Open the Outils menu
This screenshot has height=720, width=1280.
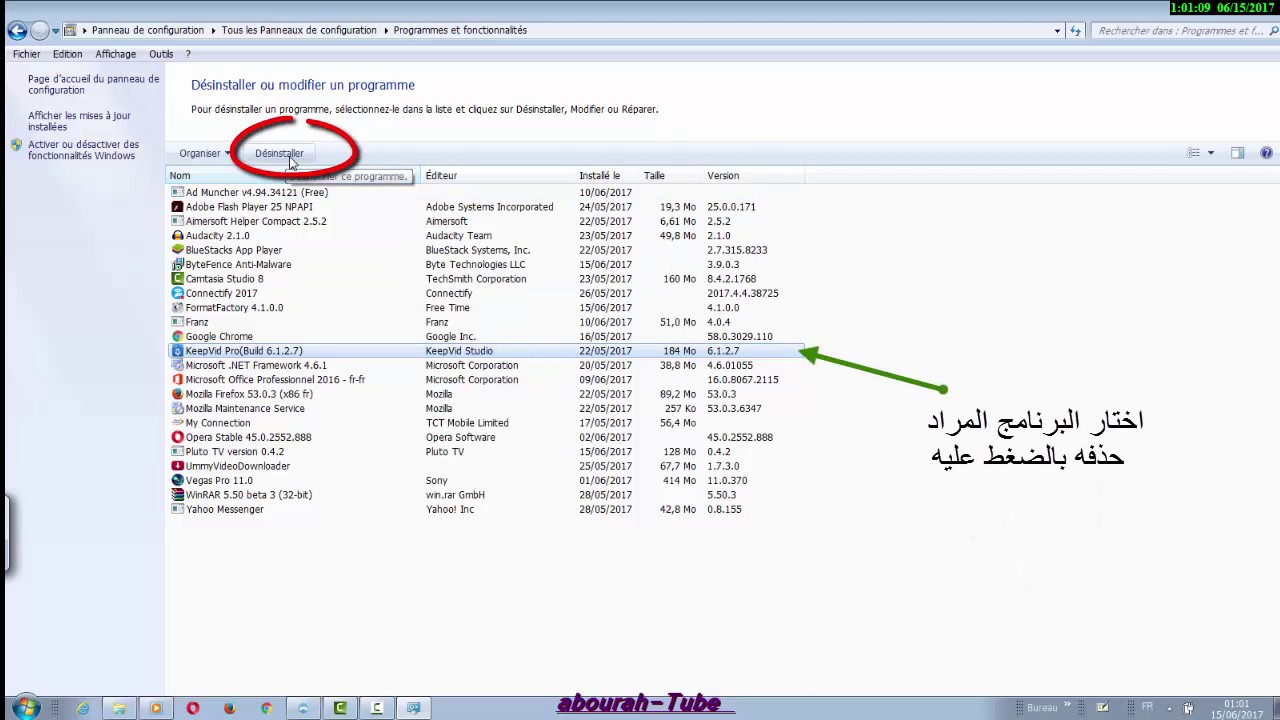161,54
